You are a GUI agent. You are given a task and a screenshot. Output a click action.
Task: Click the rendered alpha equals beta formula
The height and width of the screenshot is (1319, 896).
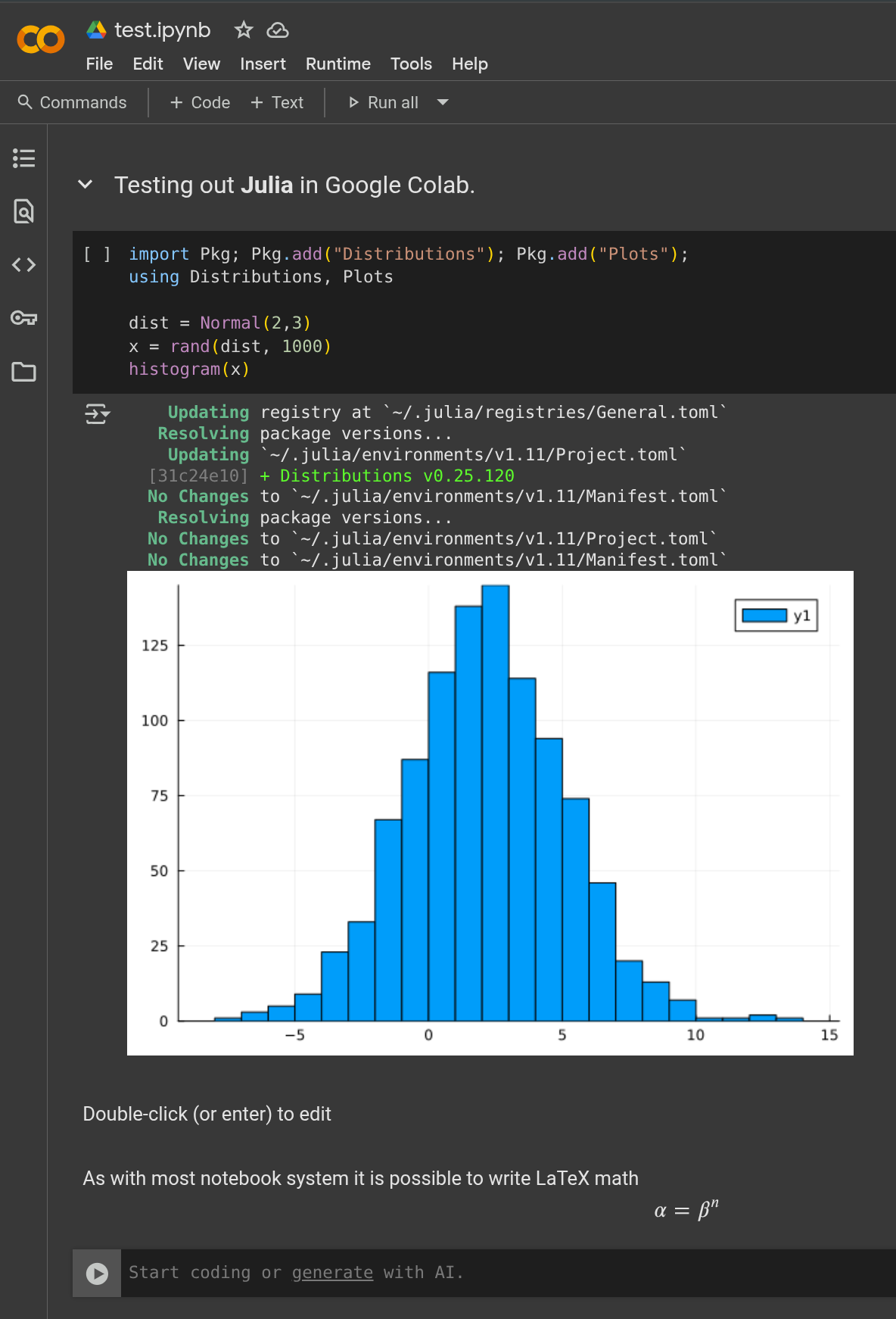click(x=686, y=1209)
